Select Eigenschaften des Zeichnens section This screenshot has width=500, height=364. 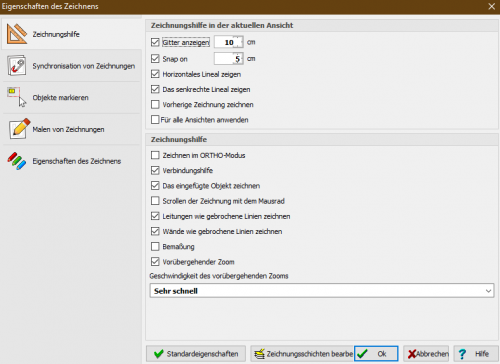pos(72,161)
